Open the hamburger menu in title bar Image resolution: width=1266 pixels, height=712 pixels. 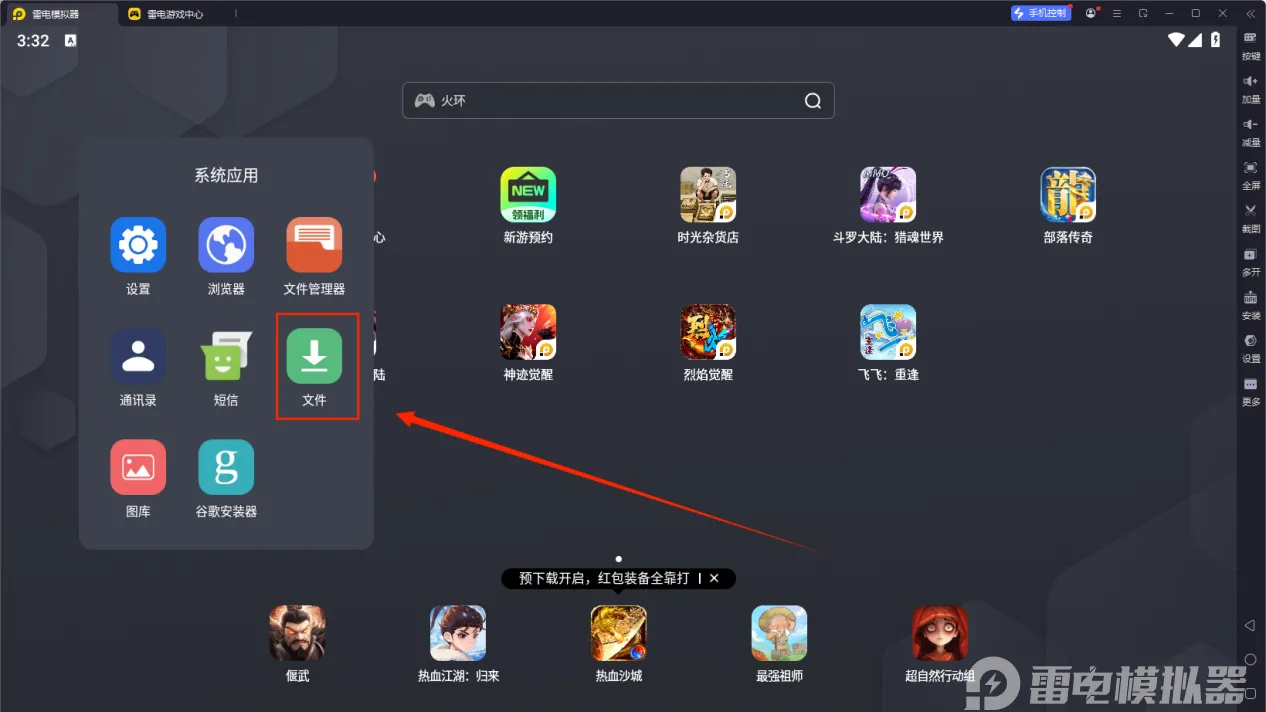[1117, 13]
